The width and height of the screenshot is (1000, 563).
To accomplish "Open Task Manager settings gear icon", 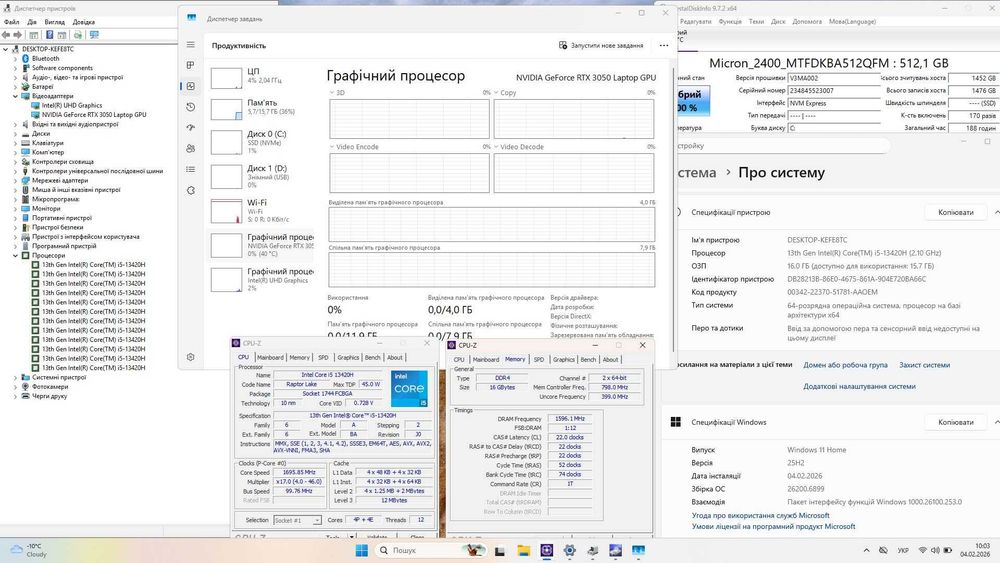I will point(191,358).
